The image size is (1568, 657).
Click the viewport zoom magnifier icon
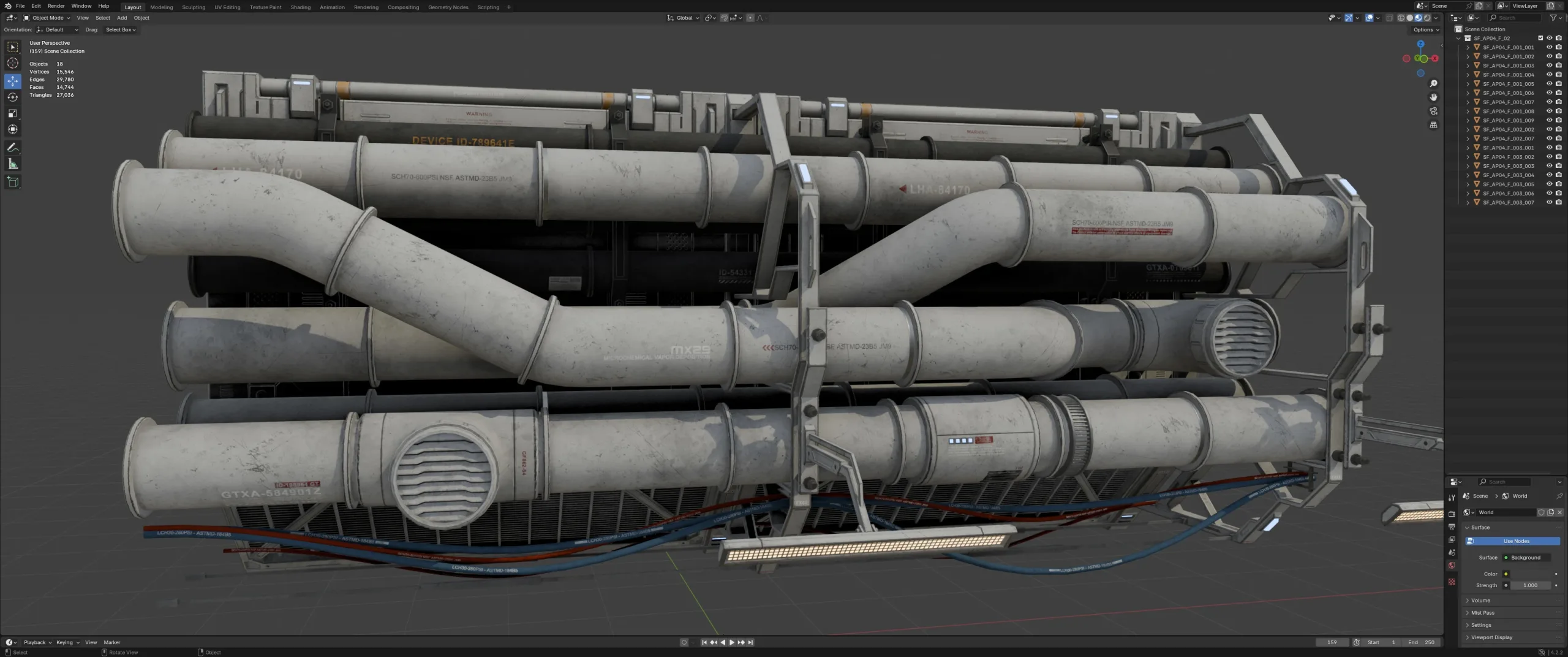(x=1433, y=84)
